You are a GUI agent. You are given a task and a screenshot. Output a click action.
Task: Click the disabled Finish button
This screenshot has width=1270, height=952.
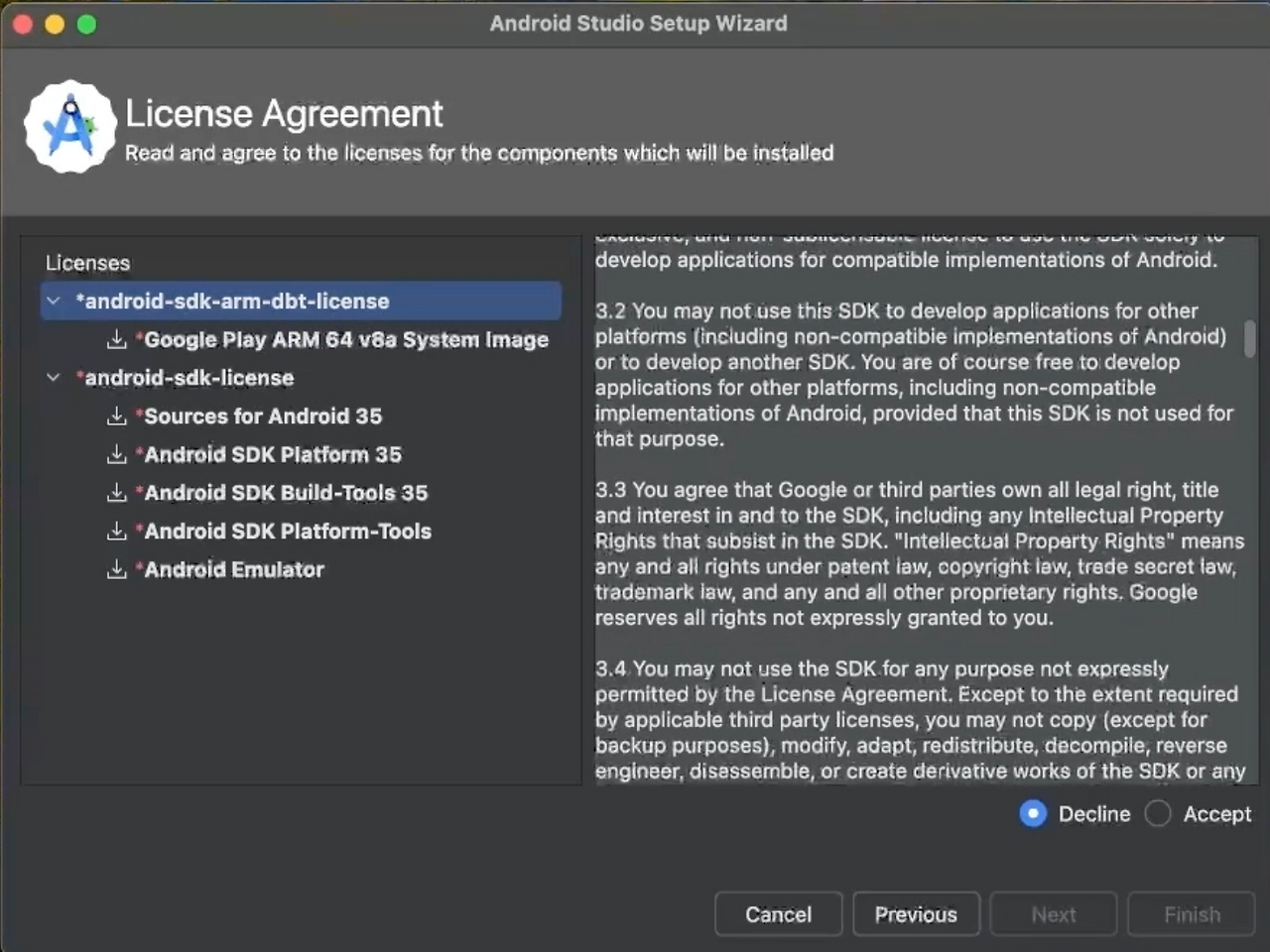[x=1192, y=914]
